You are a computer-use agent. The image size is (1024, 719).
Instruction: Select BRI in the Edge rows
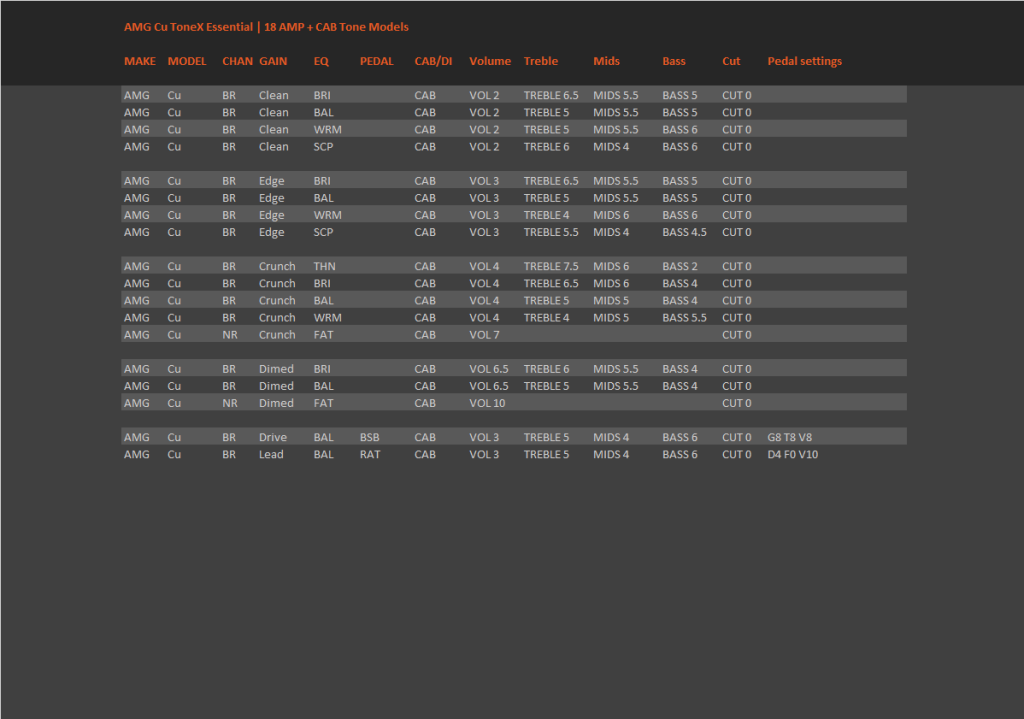pos(322,181)
